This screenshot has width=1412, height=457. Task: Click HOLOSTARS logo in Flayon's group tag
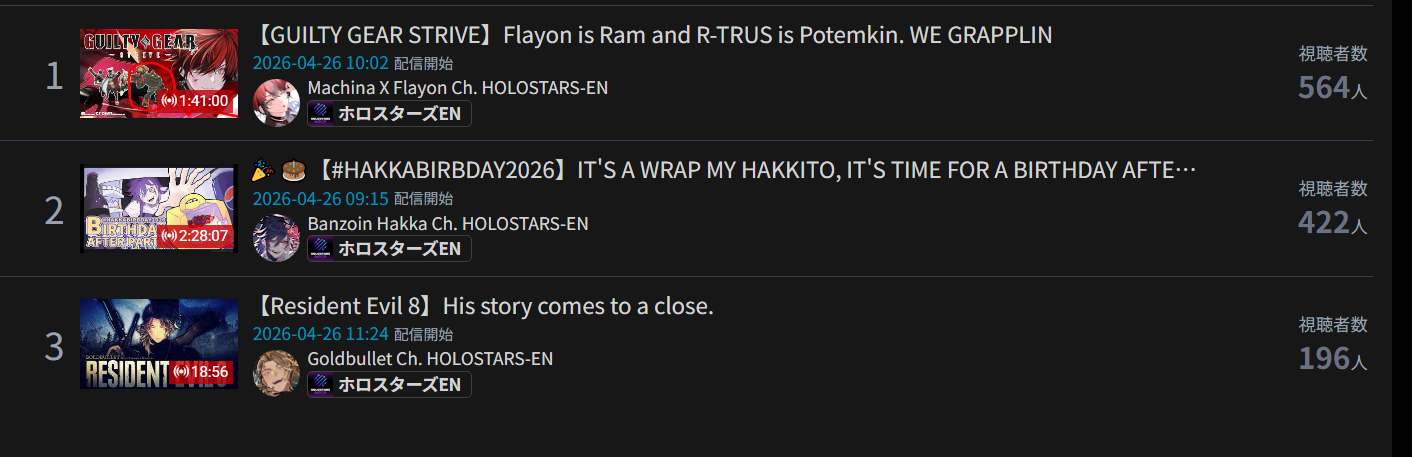(x=322, y=114)
